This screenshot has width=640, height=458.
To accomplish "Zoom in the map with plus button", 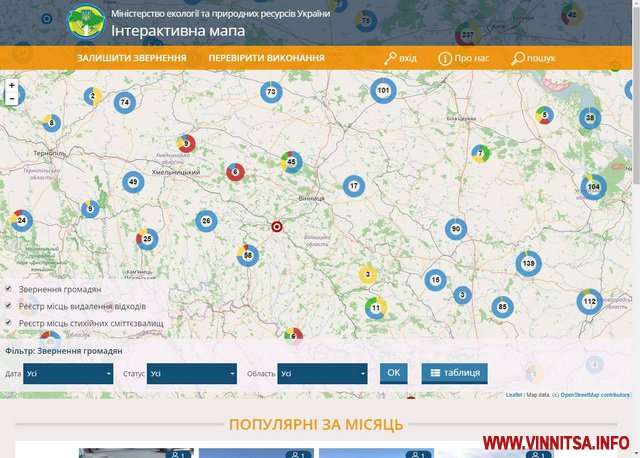I will [12, 86].
